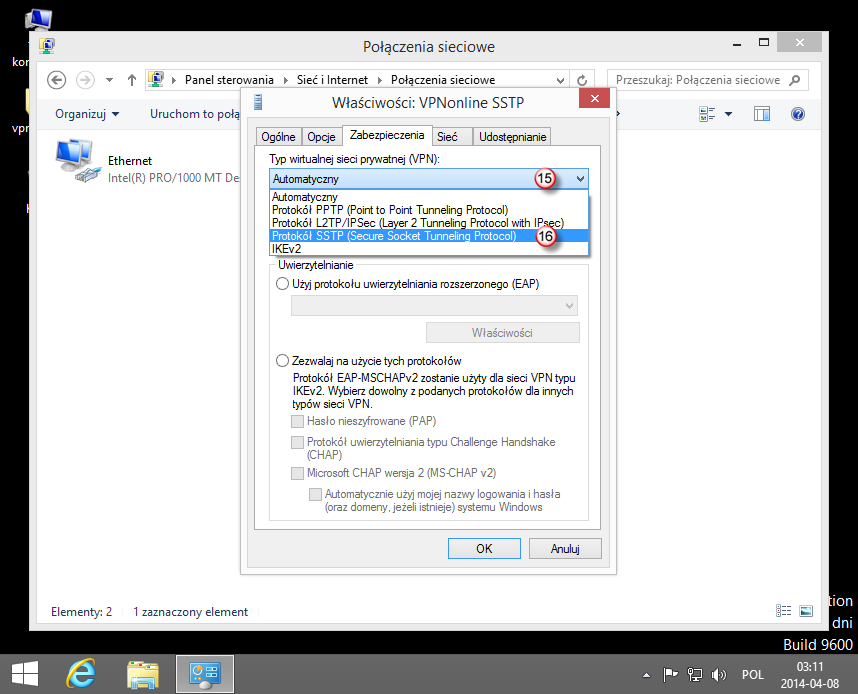Select Użyj protokołu uwierzytelniania rozszerzonego (EAP) radio
Viewport: 858px width, 694px height.
click(x=282, y=284)
